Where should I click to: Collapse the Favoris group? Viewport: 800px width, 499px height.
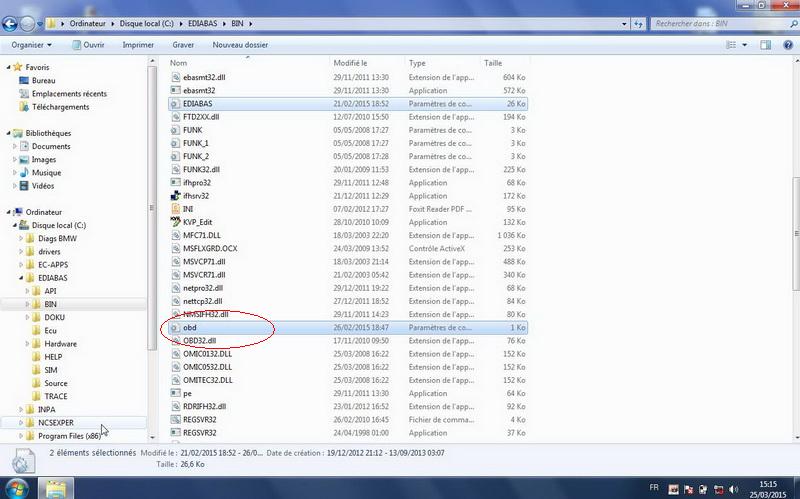[x=8, y=67]
